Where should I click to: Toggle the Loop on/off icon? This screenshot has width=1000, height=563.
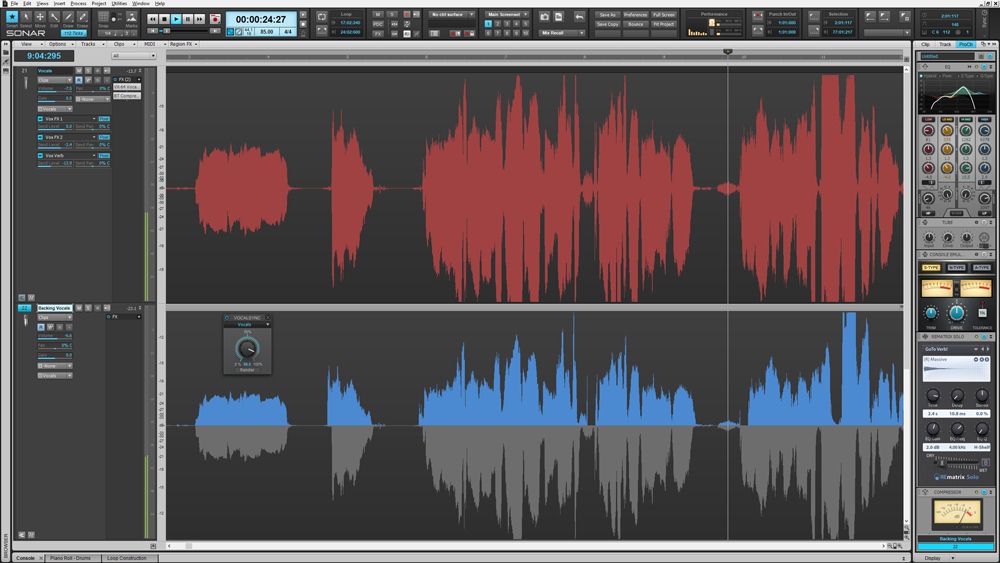(x=322, y=17)
